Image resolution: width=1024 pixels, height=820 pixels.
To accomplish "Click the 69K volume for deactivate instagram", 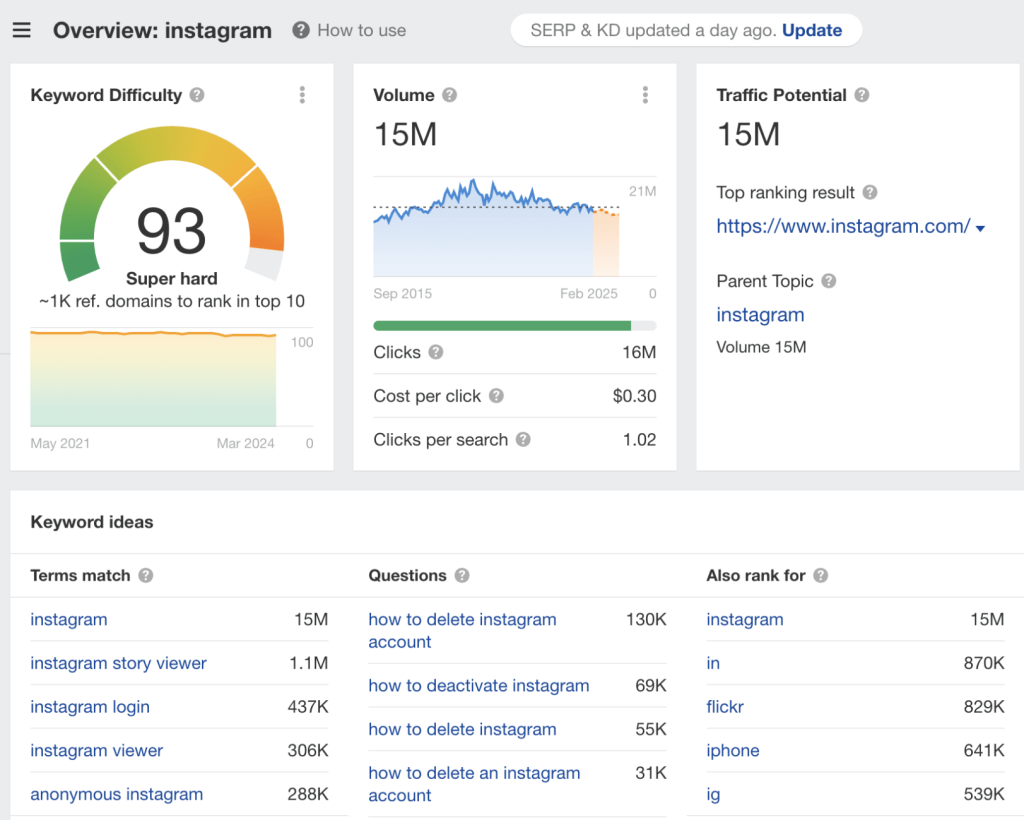I will point(651,686).
